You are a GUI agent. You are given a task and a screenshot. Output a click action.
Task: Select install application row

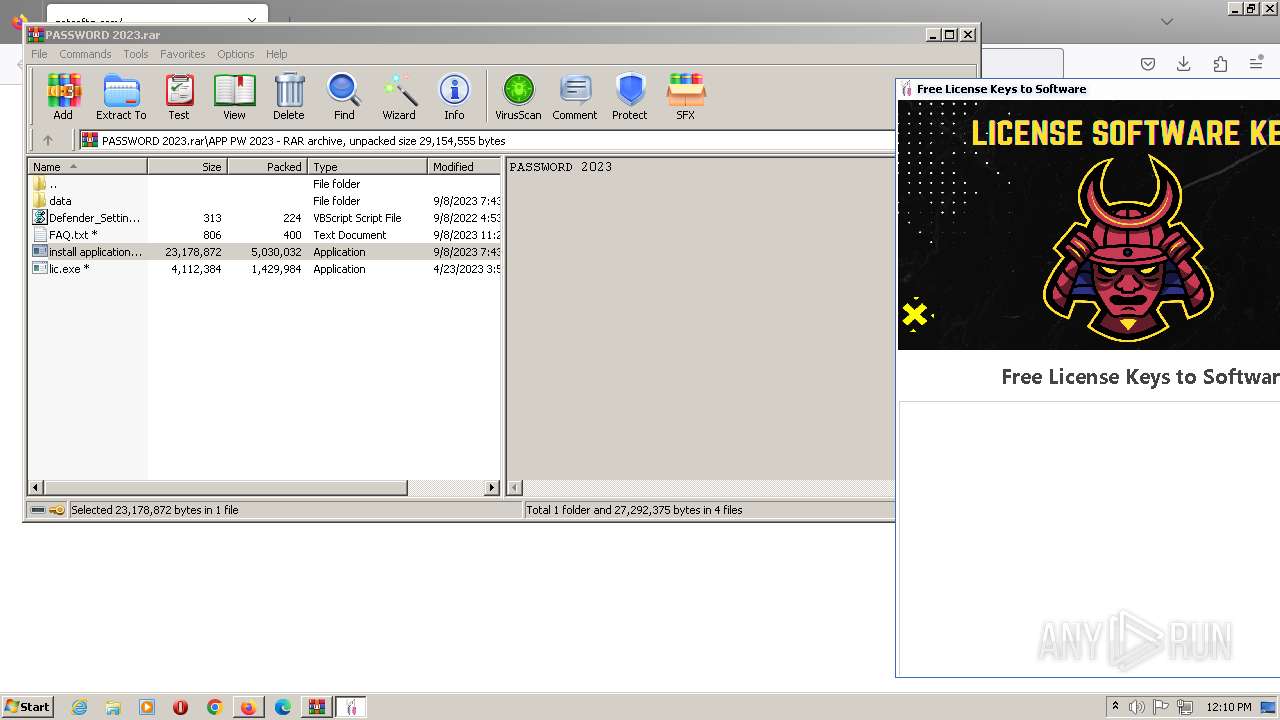[265, 252]
